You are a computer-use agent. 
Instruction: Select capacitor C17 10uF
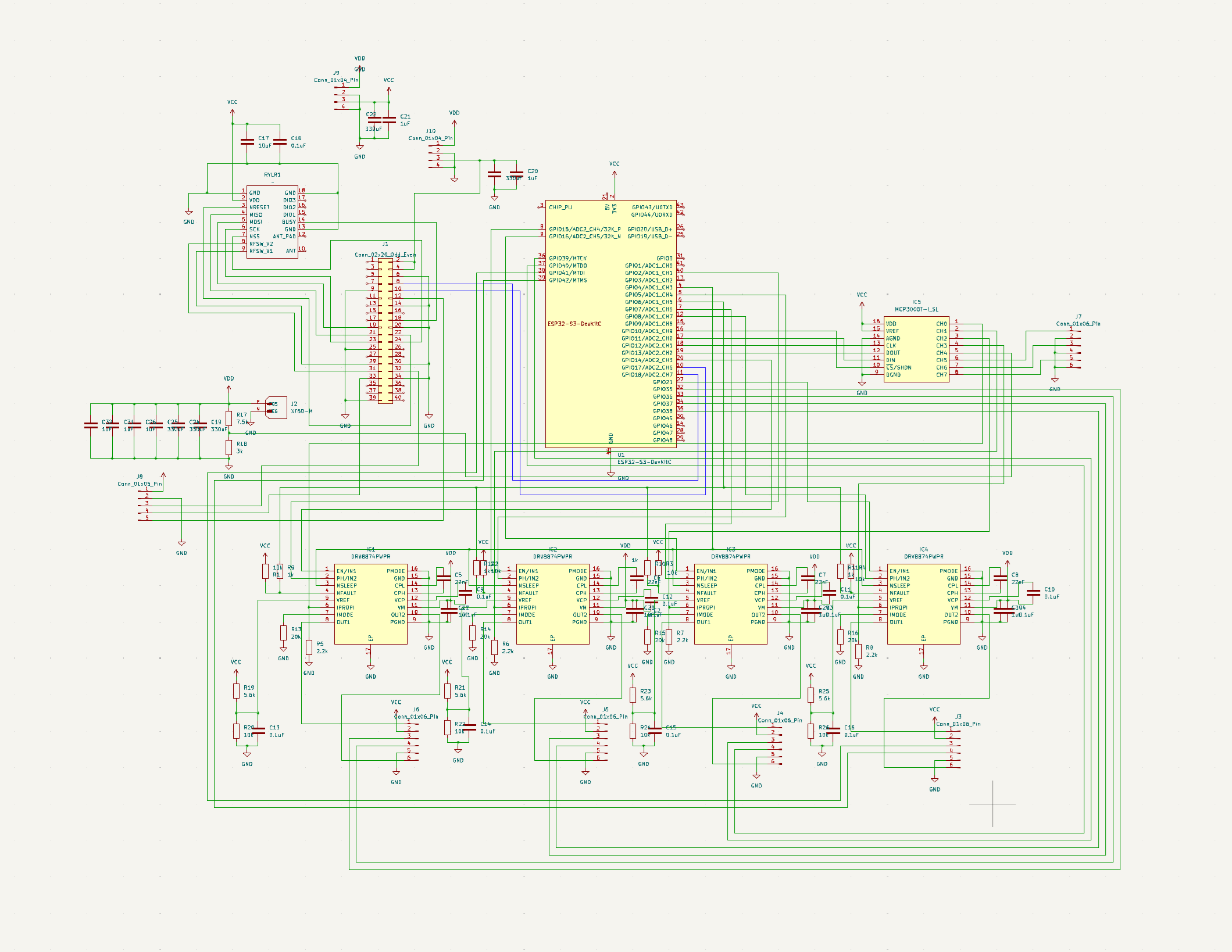(x=247, y=142)
